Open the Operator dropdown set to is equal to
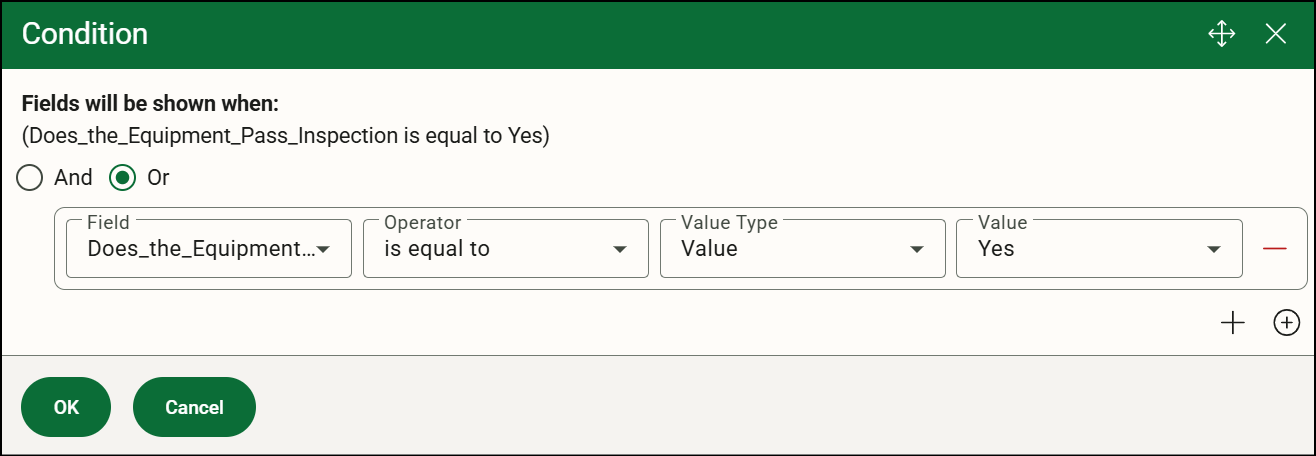Image resolution: width=1316 pixels, height=456 pixels. (506, 248)
